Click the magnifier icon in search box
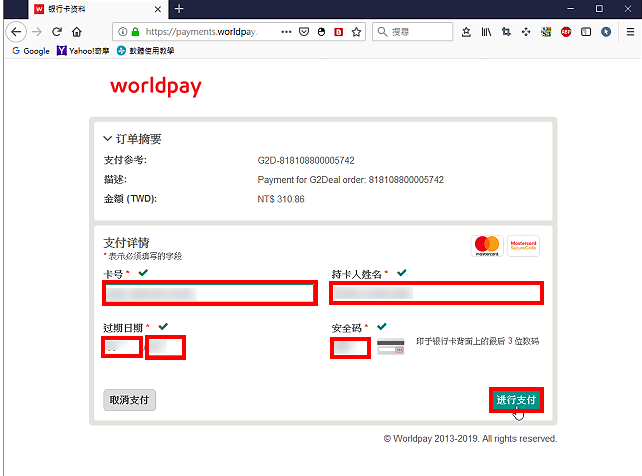 [x=382, y=32]
